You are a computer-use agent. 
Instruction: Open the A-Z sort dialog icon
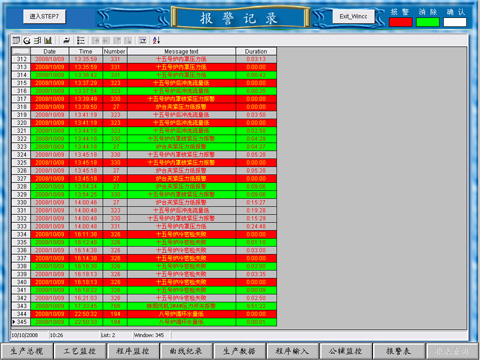[157, 40]
